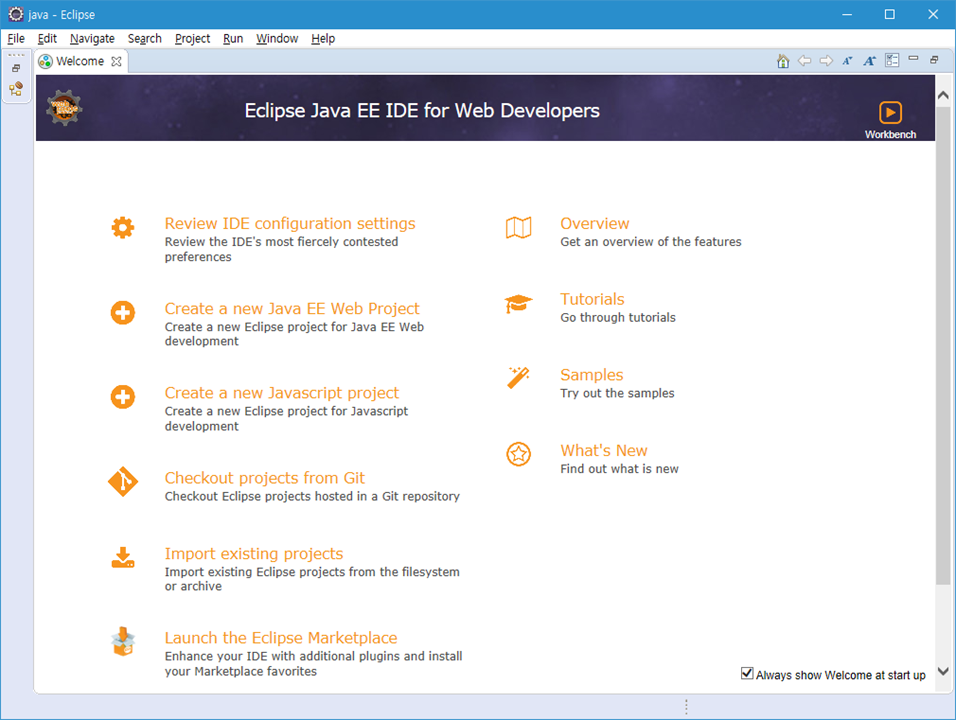Click plus icon beside Javascript project

point(123,397)
